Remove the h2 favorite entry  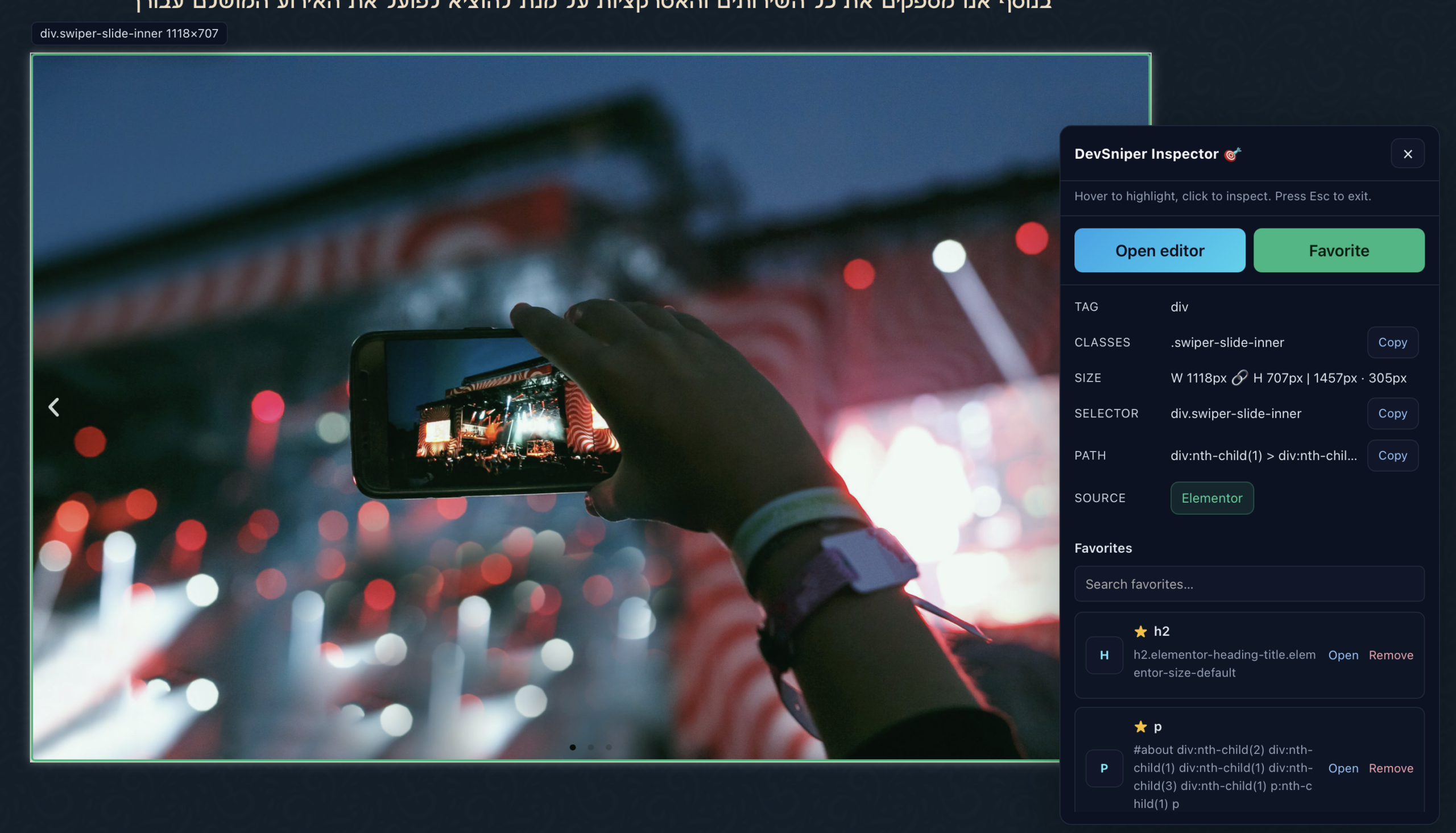point(1390,655)
